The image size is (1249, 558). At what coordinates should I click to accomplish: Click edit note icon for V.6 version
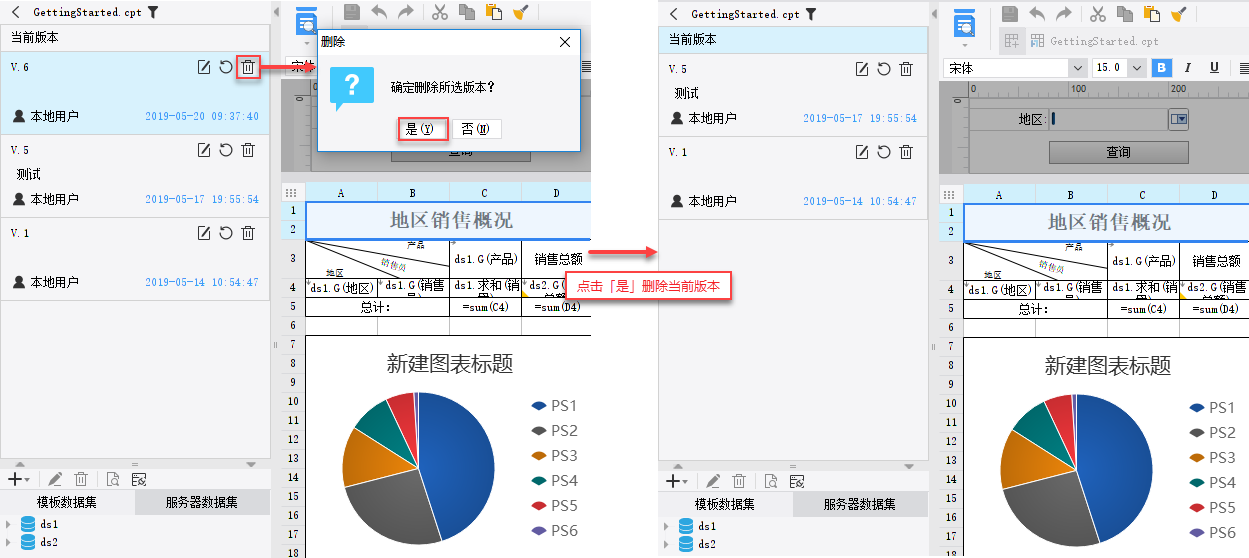pyautogui.click(x=204, y=67)
